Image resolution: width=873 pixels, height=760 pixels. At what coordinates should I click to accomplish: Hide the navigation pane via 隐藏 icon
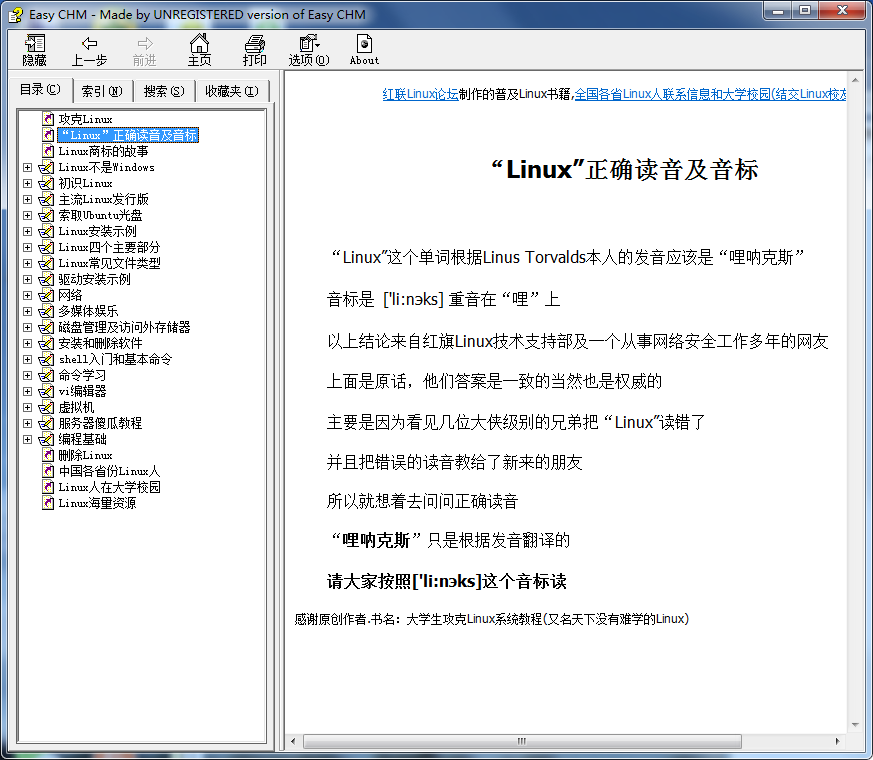click(34, 48)
